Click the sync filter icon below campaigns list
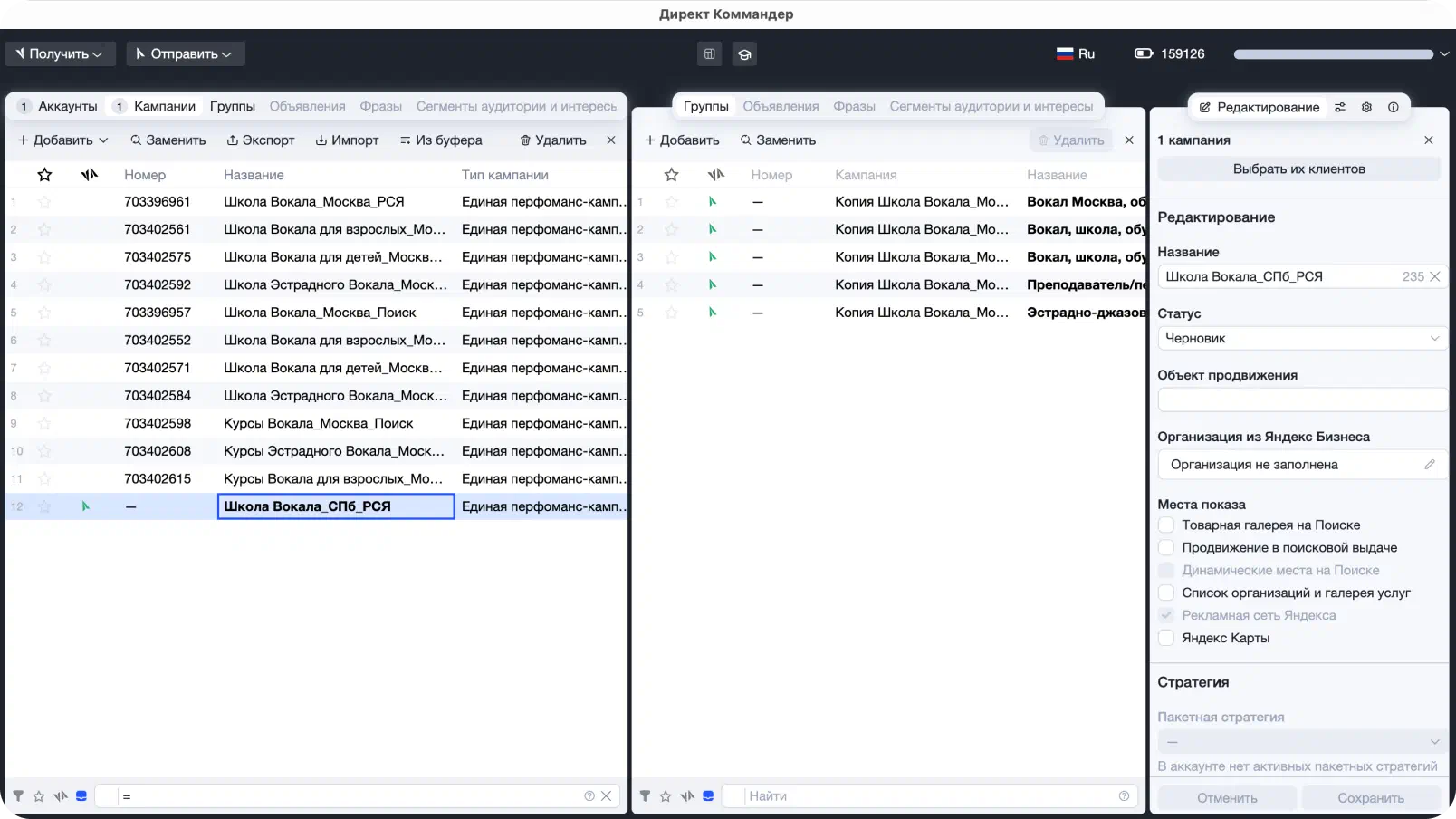This screenshot has height=819, width=1456. [x=61, y=796]
